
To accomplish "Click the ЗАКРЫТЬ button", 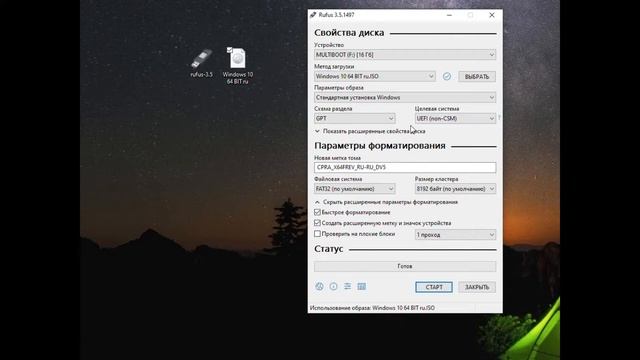I will coord(477,287).
